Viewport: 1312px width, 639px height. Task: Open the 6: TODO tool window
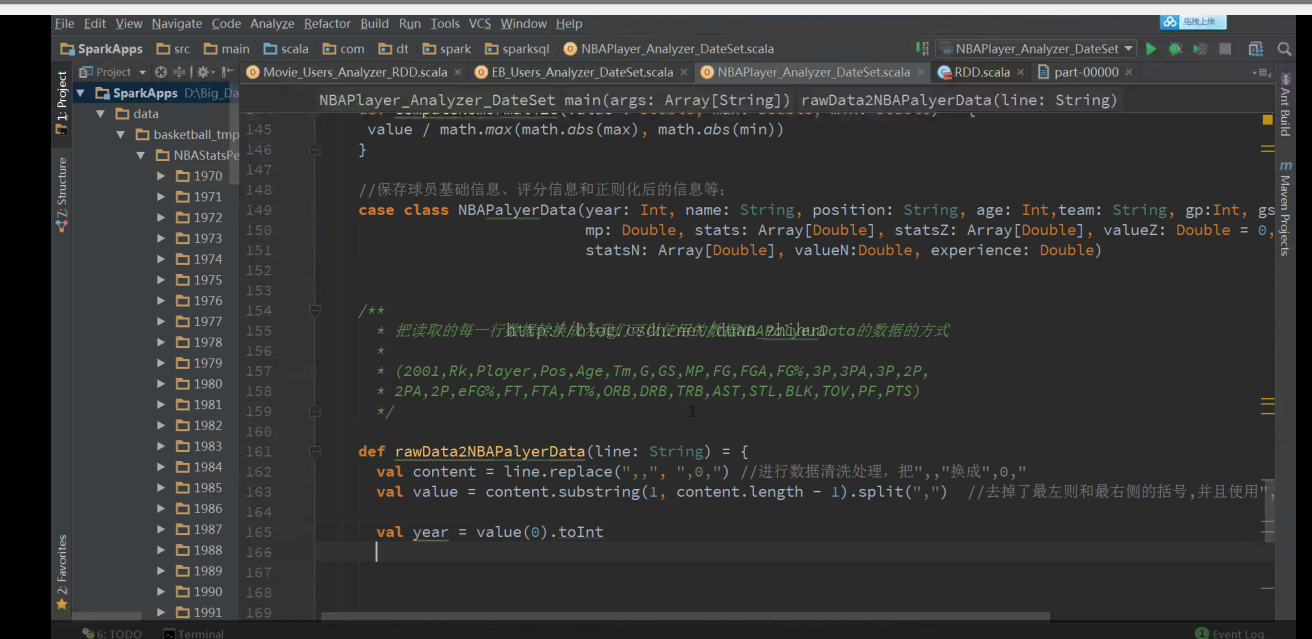point(112,633)
